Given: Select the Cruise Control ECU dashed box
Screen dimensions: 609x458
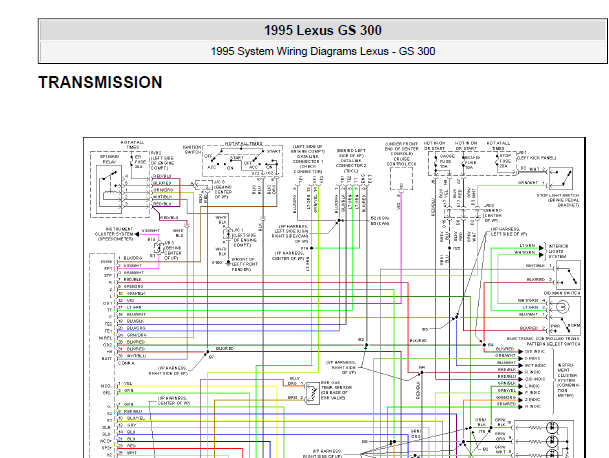Looking at the screenshot, I should coord(401,178).
